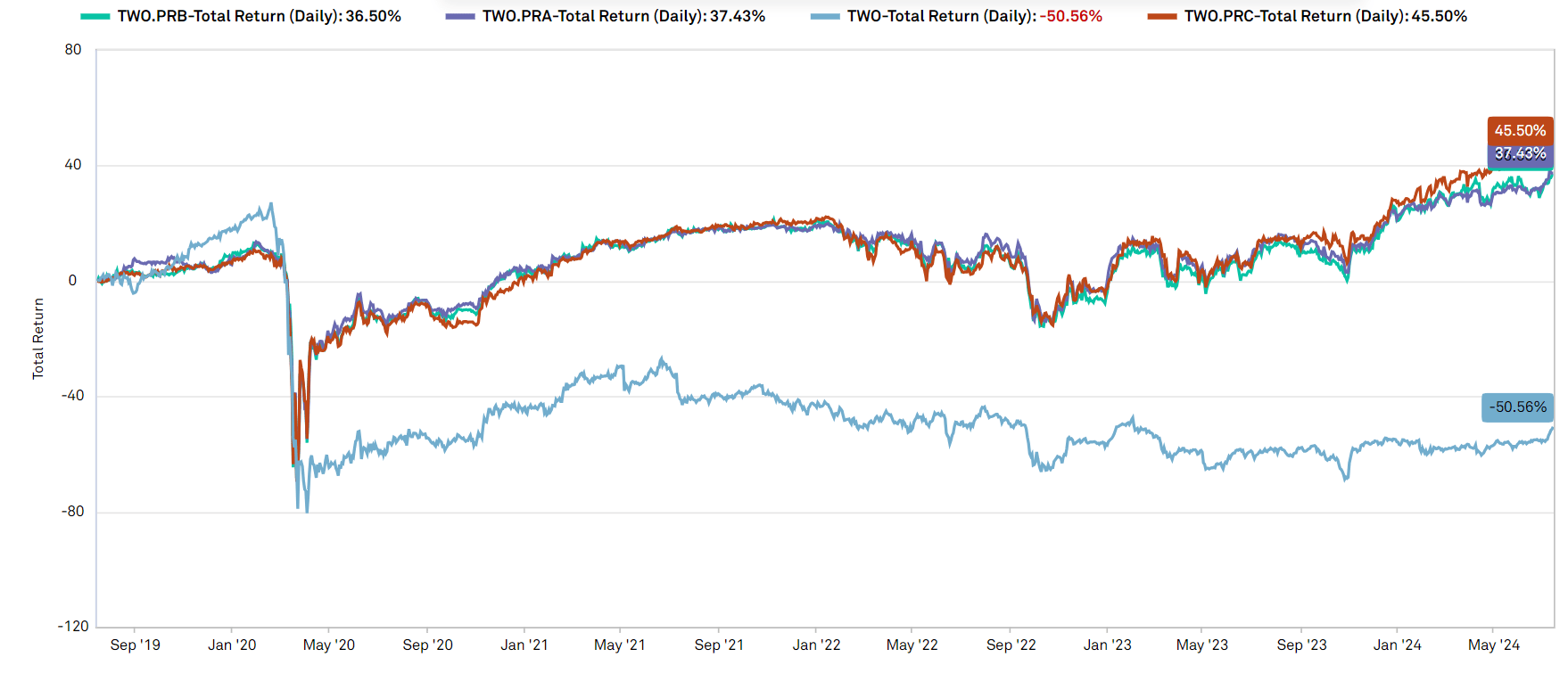This screenshot has height=682, width=1568.
Task: Click the green TWO.PRB legend color swatch
Action: tap(95, 17)
